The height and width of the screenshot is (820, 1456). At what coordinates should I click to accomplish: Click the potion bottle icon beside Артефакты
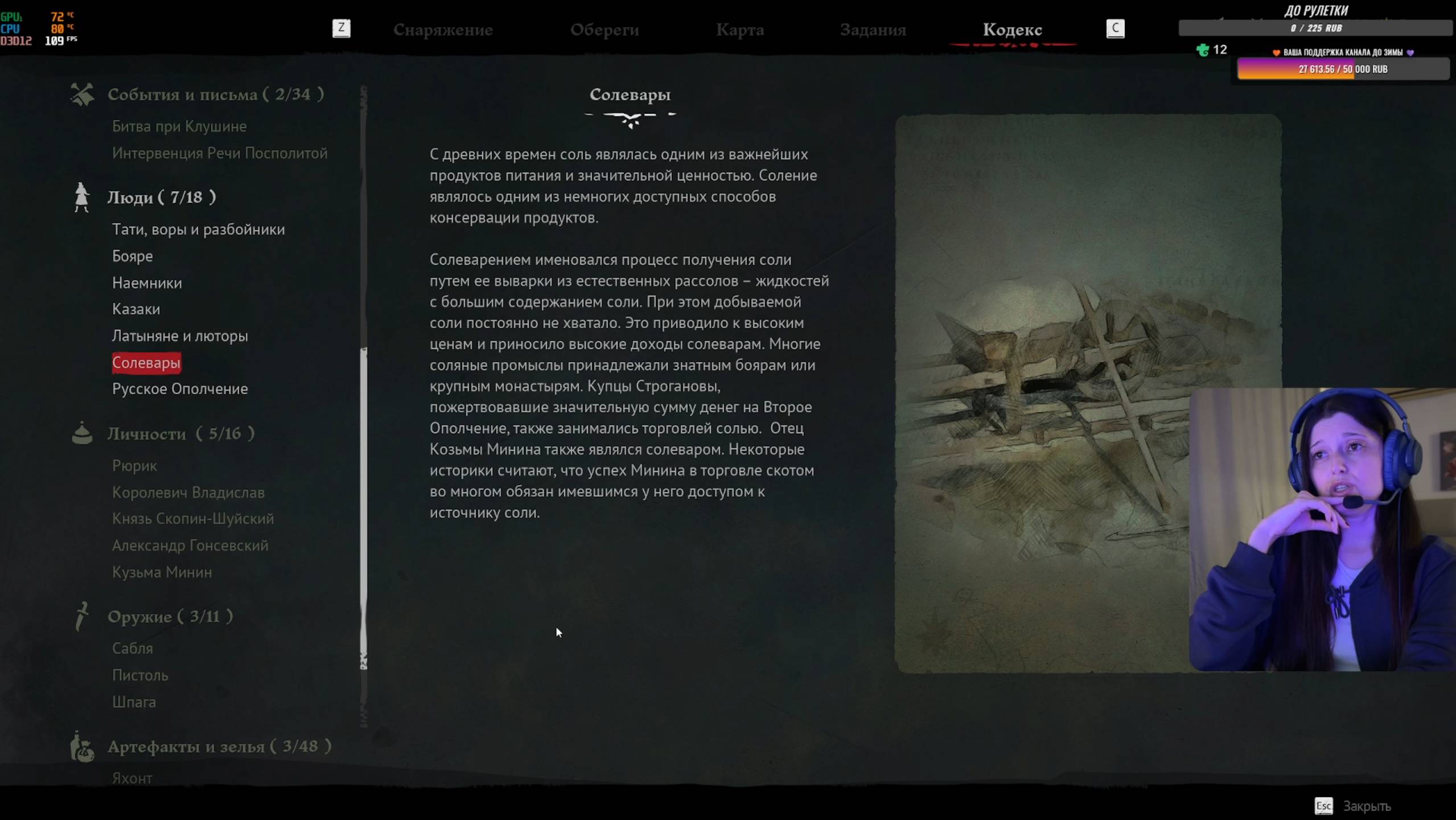(x=82, y=747)
